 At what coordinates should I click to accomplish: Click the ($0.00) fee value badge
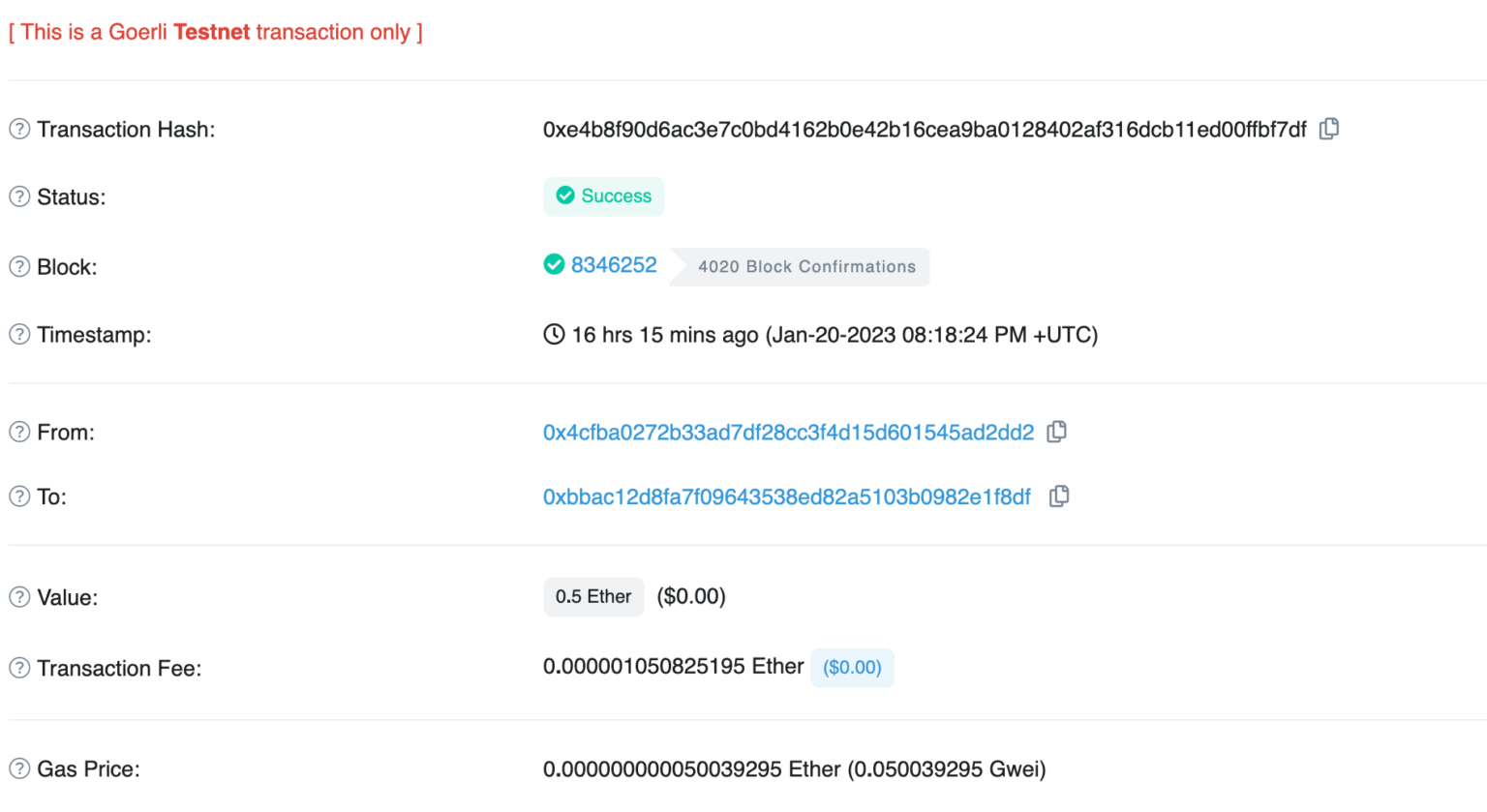click(x=852, y=668)
